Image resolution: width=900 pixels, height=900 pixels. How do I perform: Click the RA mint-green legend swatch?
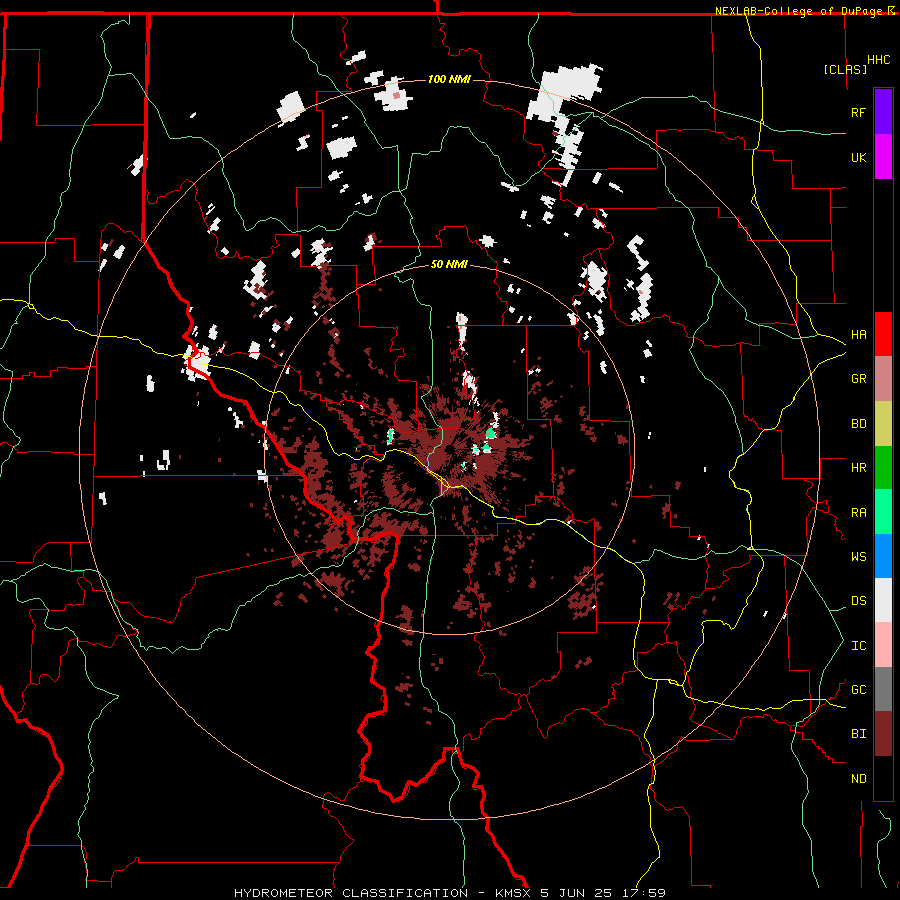click(x=883, y=512)
